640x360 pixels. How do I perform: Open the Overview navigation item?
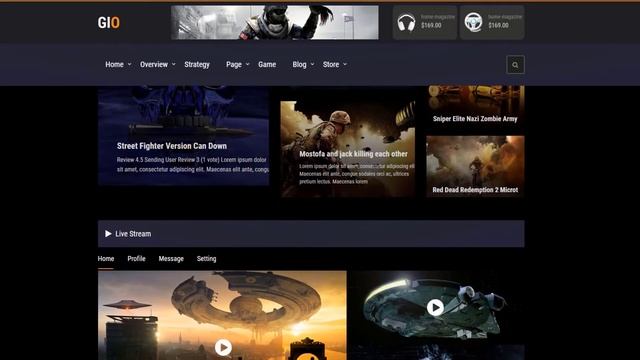pyautogui.click(x=154, y=64)
